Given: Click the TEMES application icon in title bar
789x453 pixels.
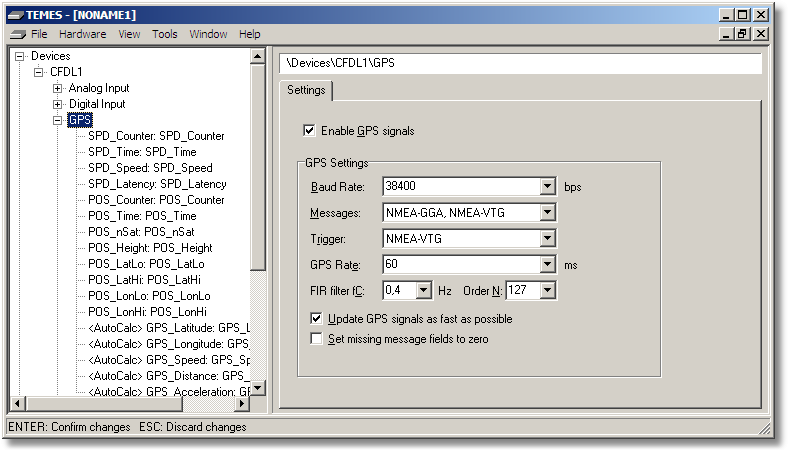Looking at the screenshot, I should tap(16, 15).
